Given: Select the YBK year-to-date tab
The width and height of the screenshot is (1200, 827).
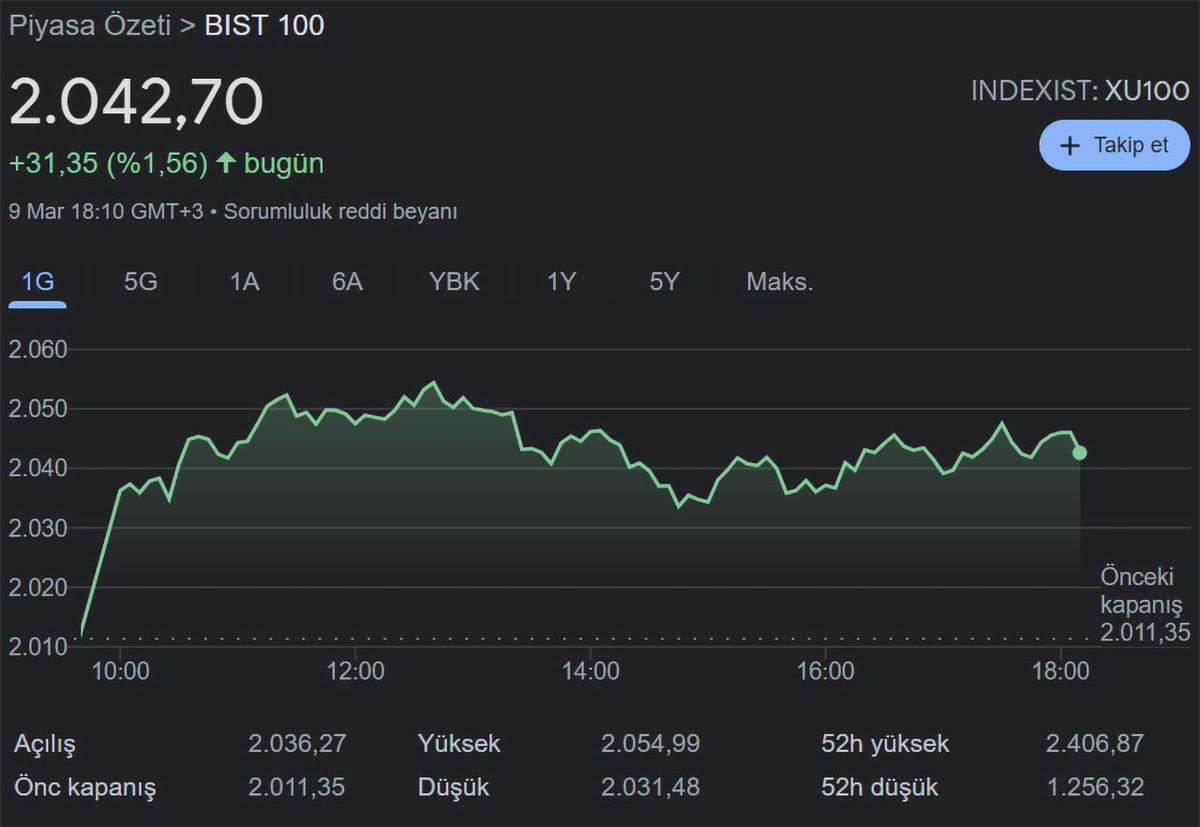Looking at the screenshot, I should (454, 282).
